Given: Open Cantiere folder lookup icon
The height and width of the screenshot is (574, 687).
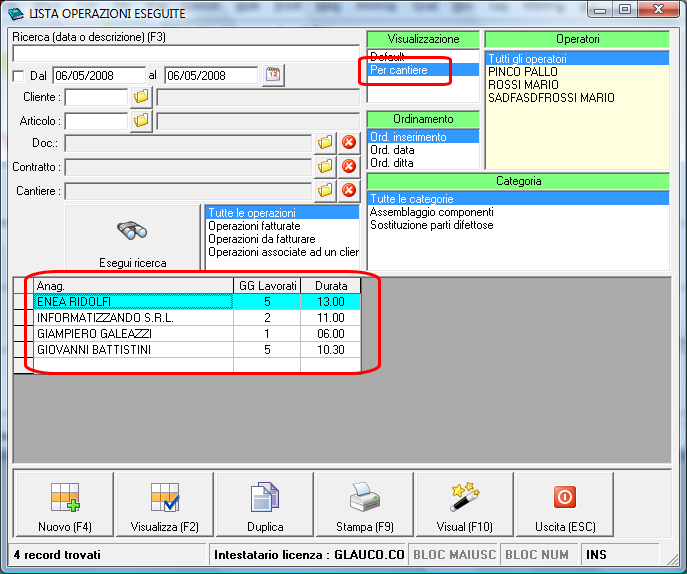Looking at the screenshot, I should coord(325,191).
